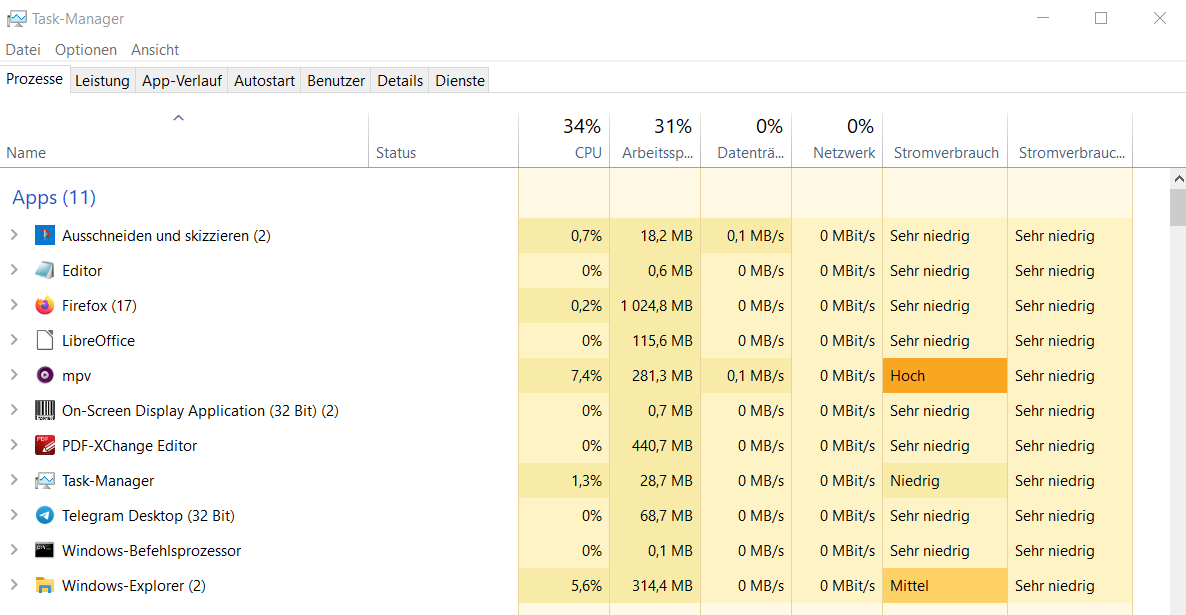
Task: Open the Optionen menu
Action: (x=86, y=50)
